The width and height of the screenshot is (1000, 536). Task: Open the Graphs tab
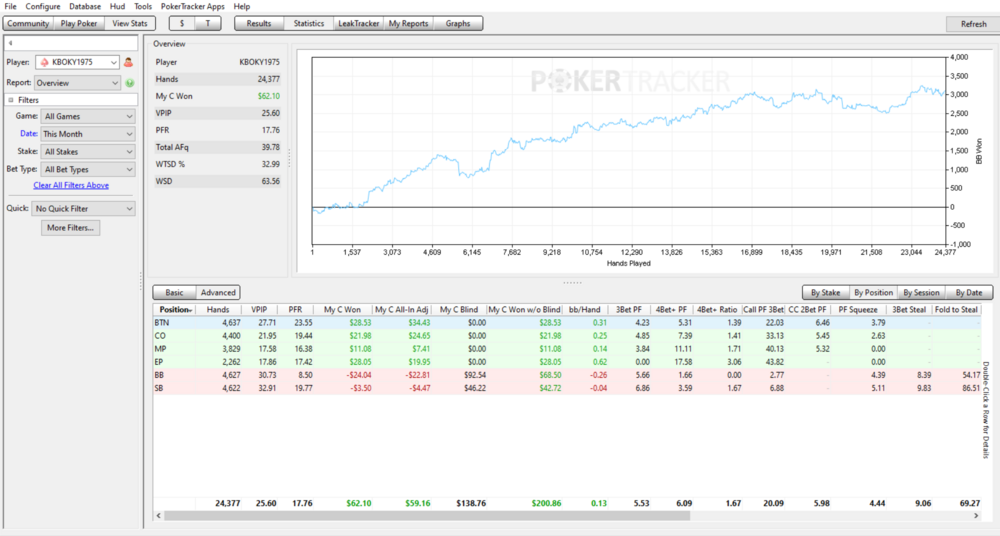(458, 23)
